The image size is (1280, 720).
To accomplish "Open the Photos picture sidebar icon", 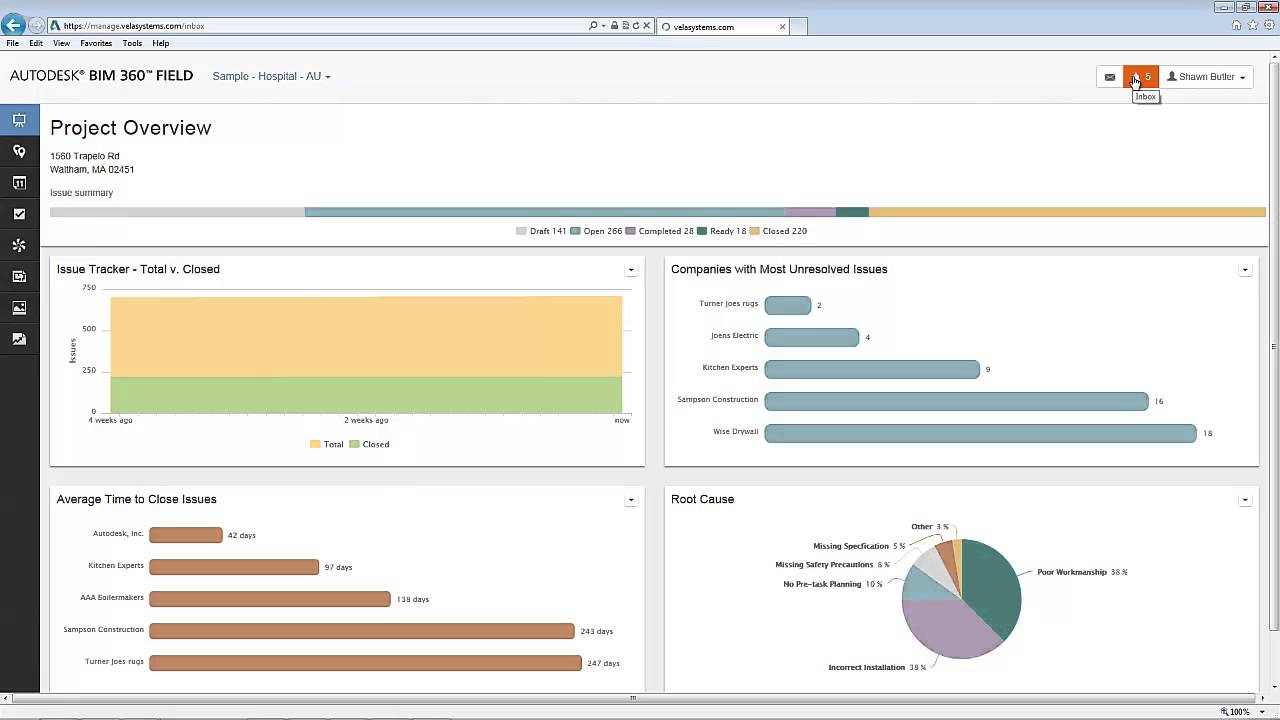I will tap(19, 308).
